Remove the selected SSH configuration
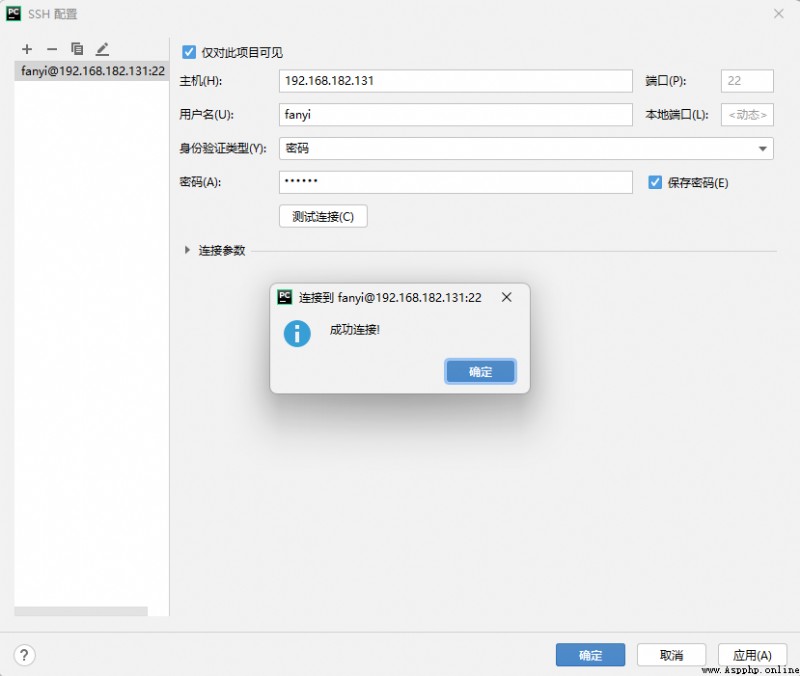Screen dimensions: 800x676 52,49
